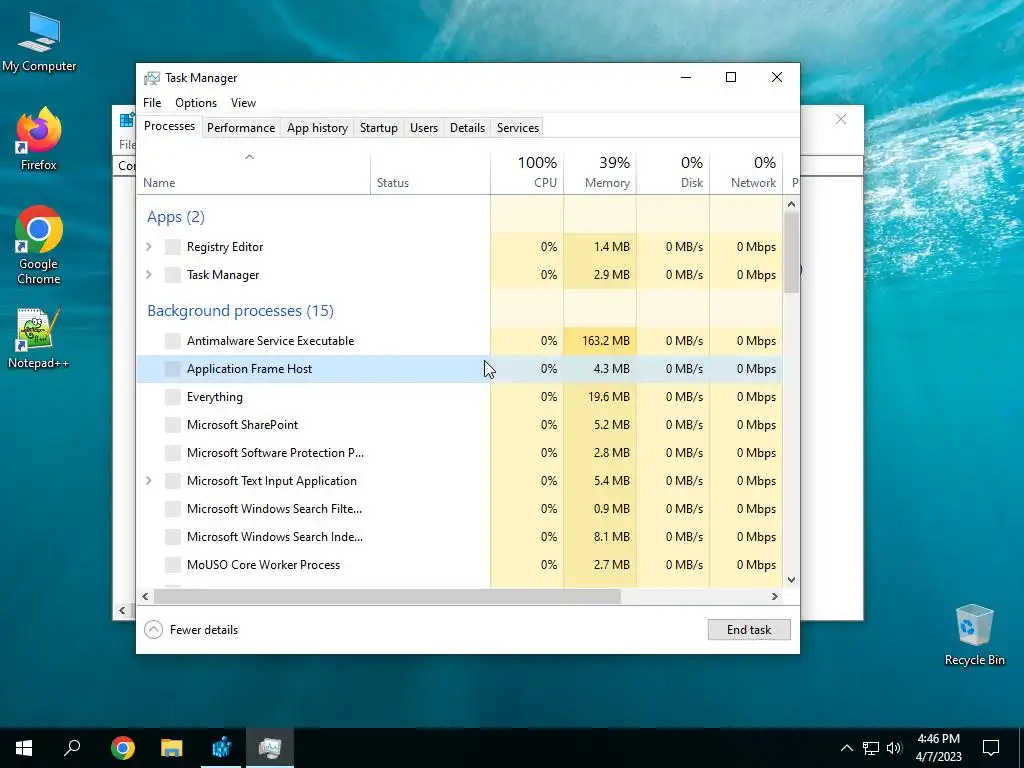Select the Application Frame Host row
The width and height of the screenshot is (1024, 768).
tap(459, 369)
